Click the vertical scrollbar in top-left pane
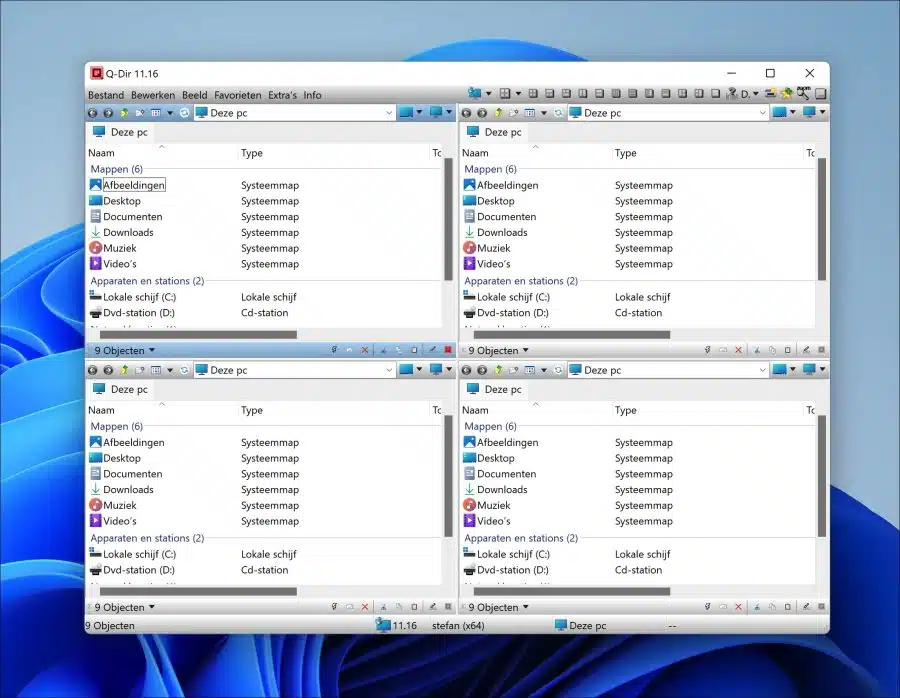 click(448, 218)
